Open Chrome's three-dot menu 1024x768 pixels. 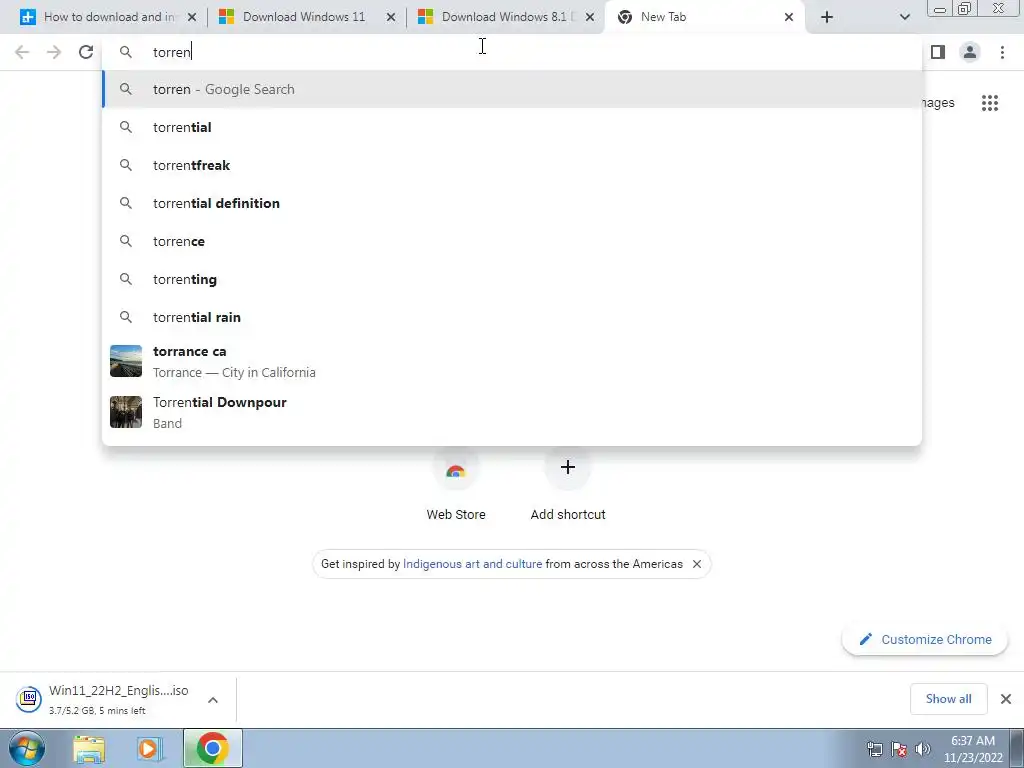1002,52
